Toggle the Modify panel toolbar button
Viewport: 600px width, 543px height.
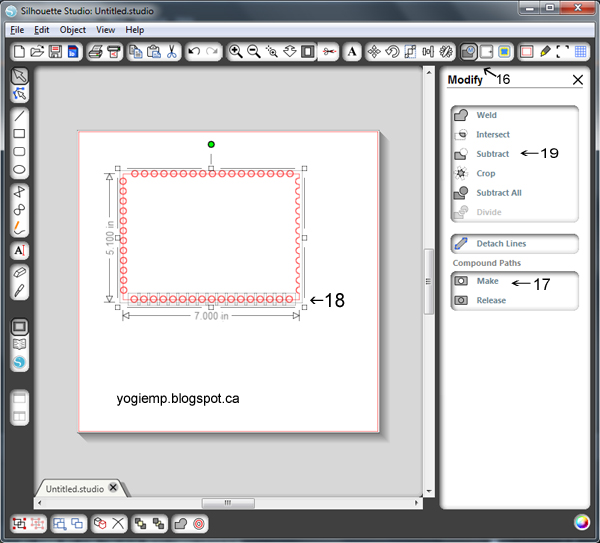click(x=469, y=51)
